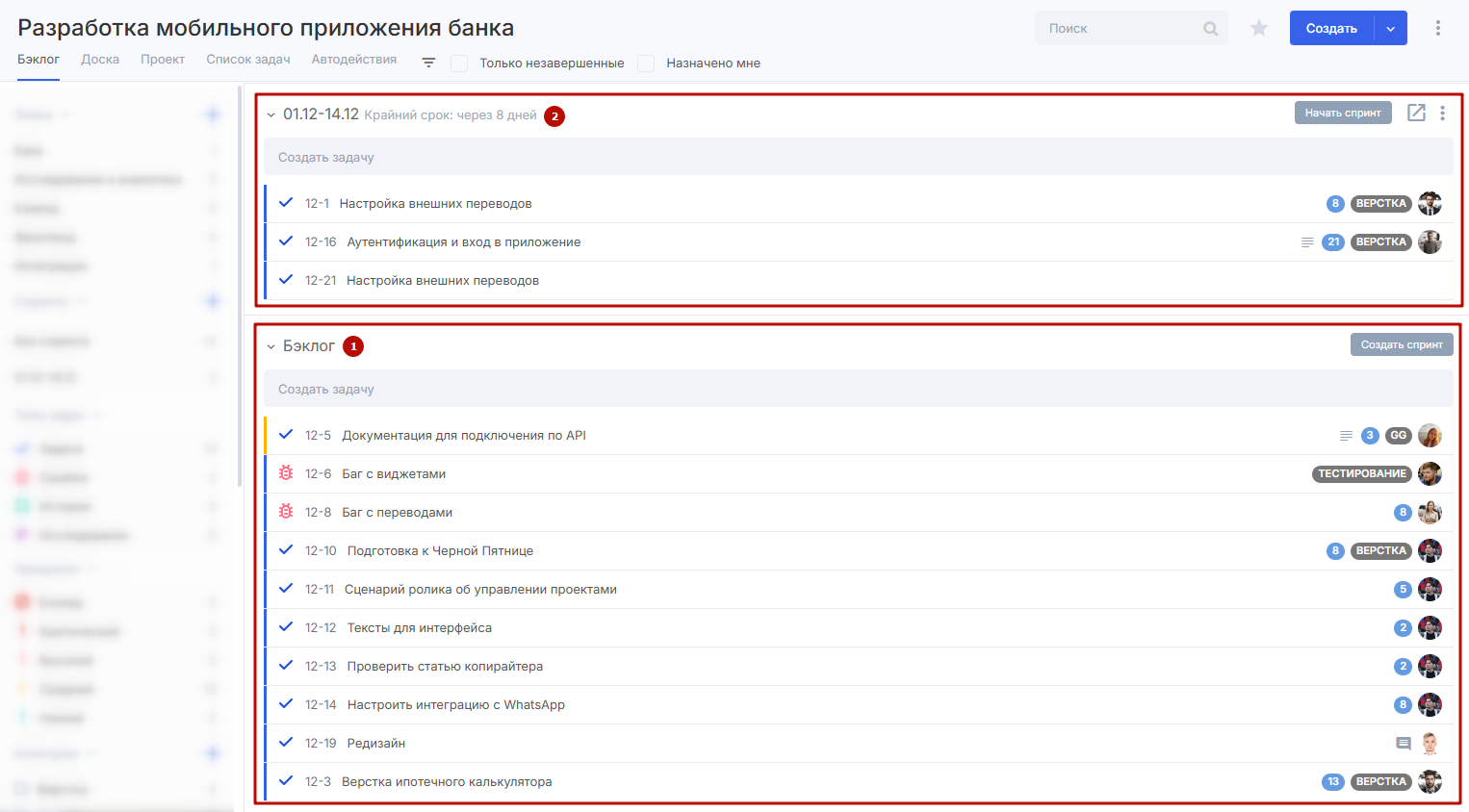Switch to the Доска tab
This screenshot has width=1469, height=812.
tap(100, 60)
